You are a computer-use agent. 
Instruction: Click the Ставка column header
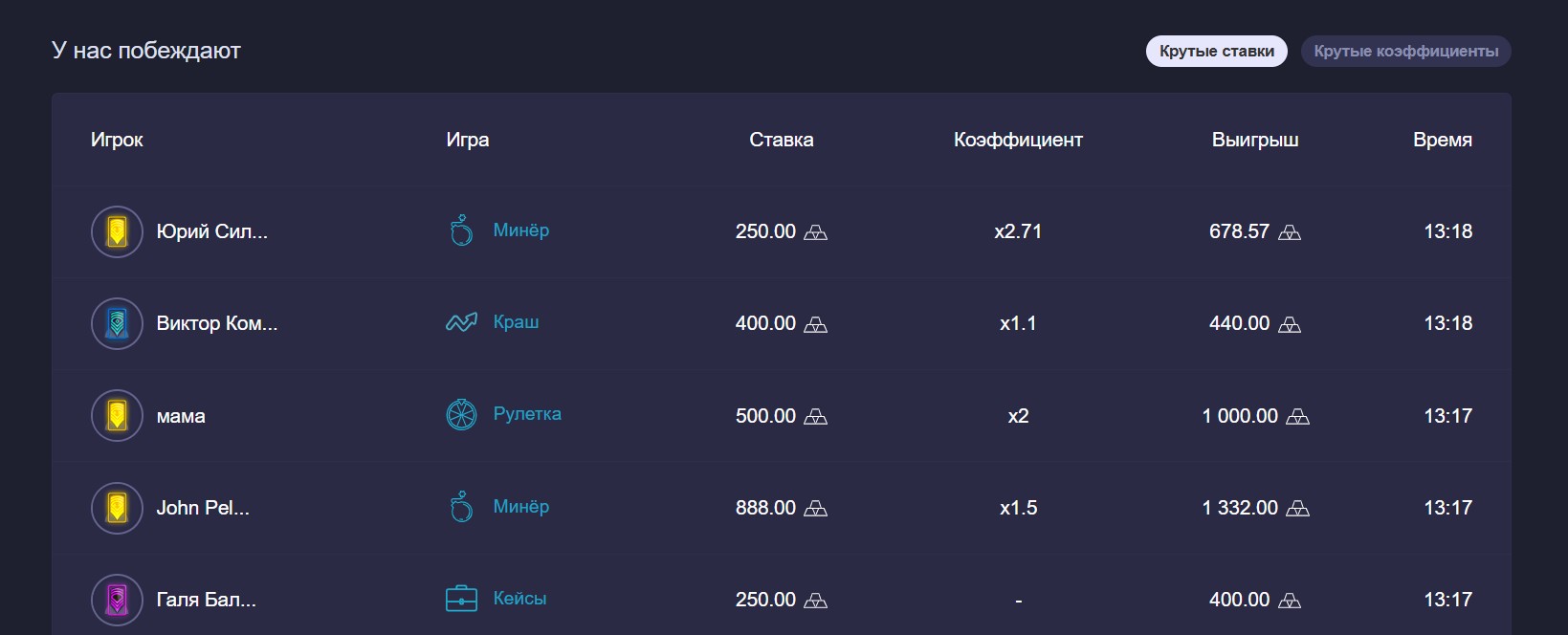[x=781, y=140]
